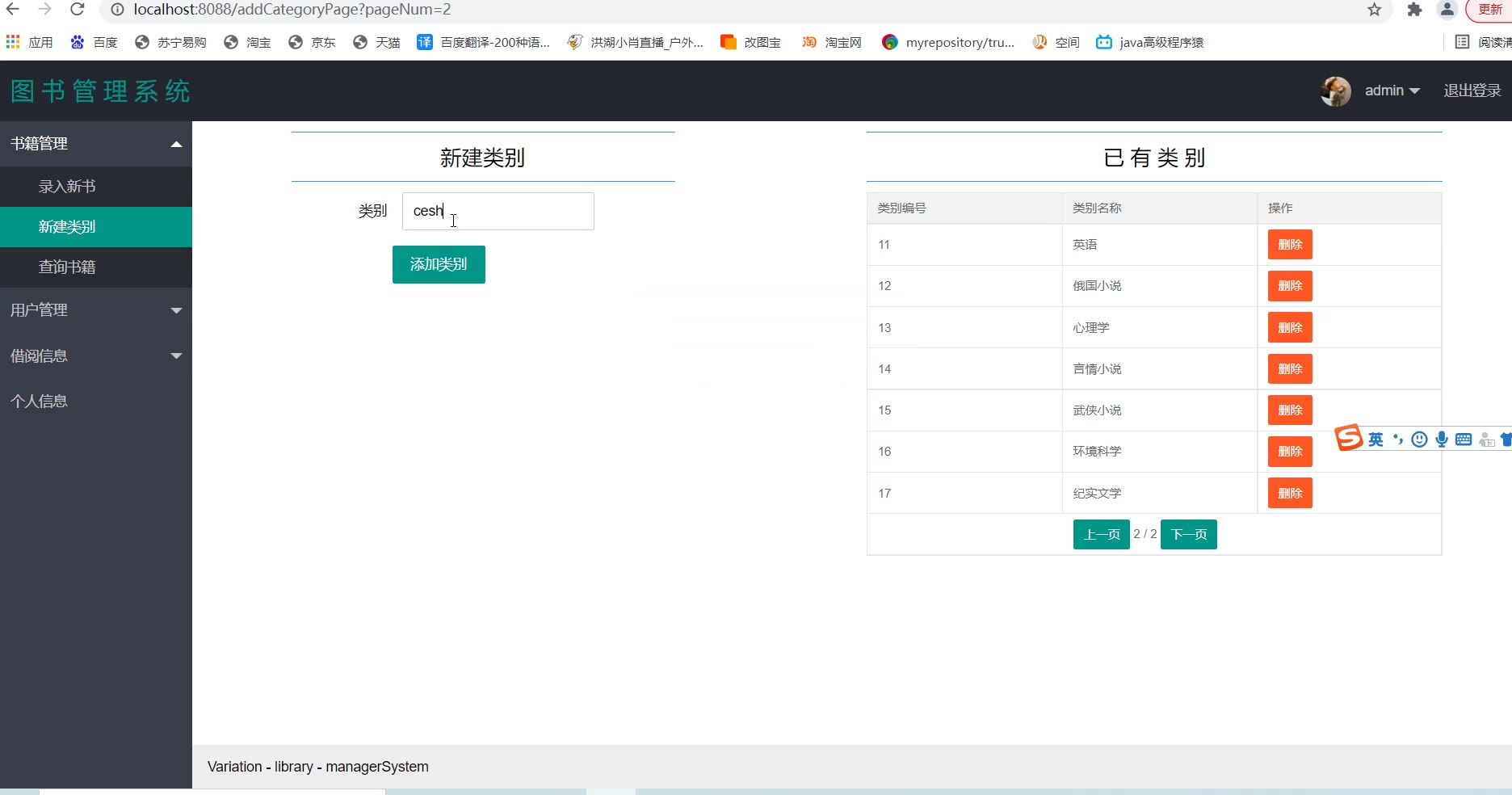Open the Baidu Translate bookmark
1512x795 pixels.
point(483,42)
